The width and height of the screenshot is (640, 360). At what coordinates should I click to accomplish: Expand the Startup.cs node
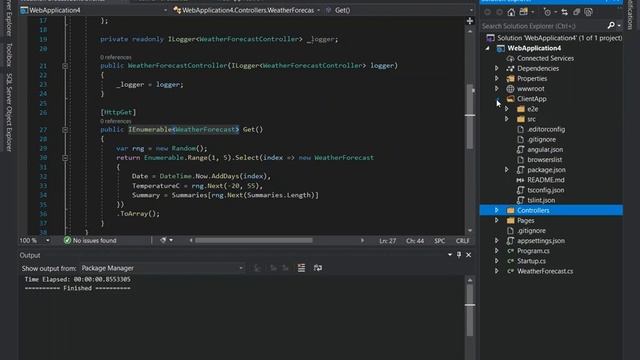point(497,261)
